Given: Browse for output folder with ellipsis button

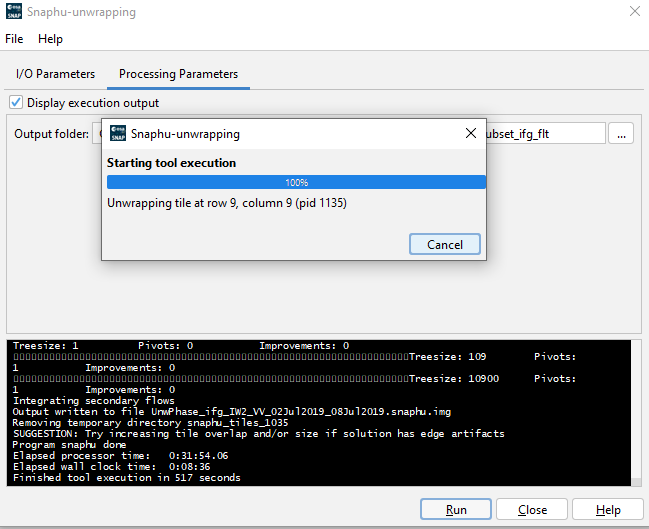Looking at the screenshot, I should (621, 134).
